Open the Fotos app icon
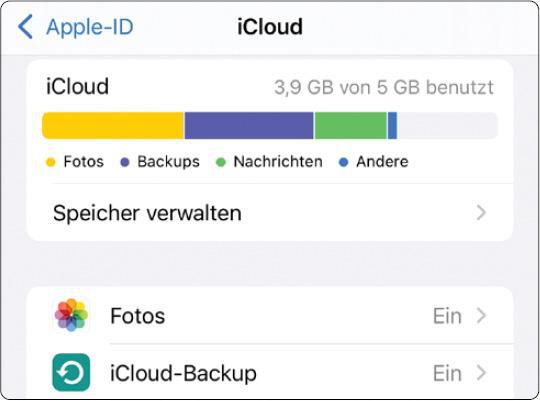Viewport: 540px width, 401px height. coord(71,315)
